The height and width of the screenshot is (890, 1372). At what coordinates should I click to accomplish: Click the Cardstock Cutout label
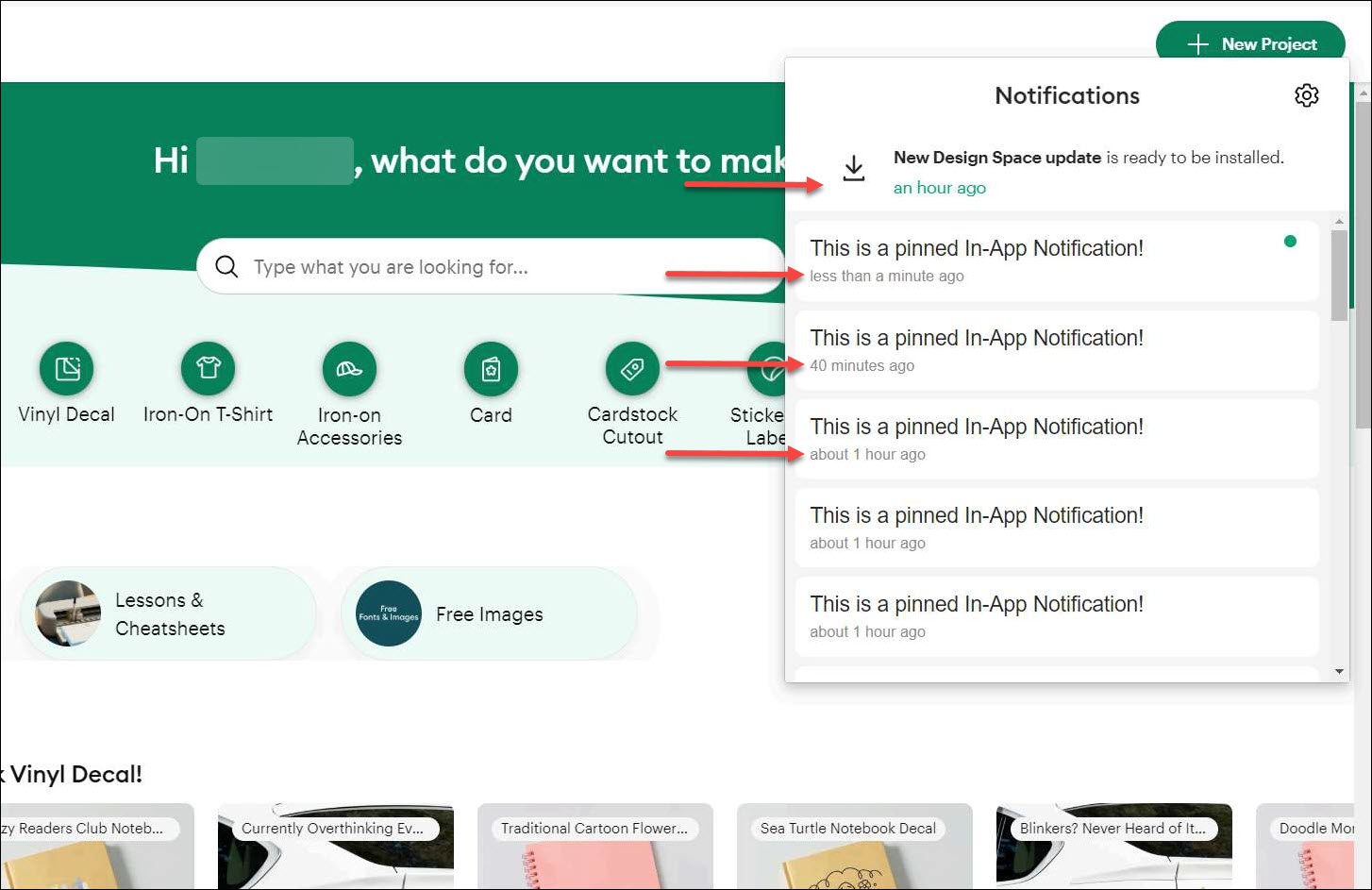click(x=632, y=426)
